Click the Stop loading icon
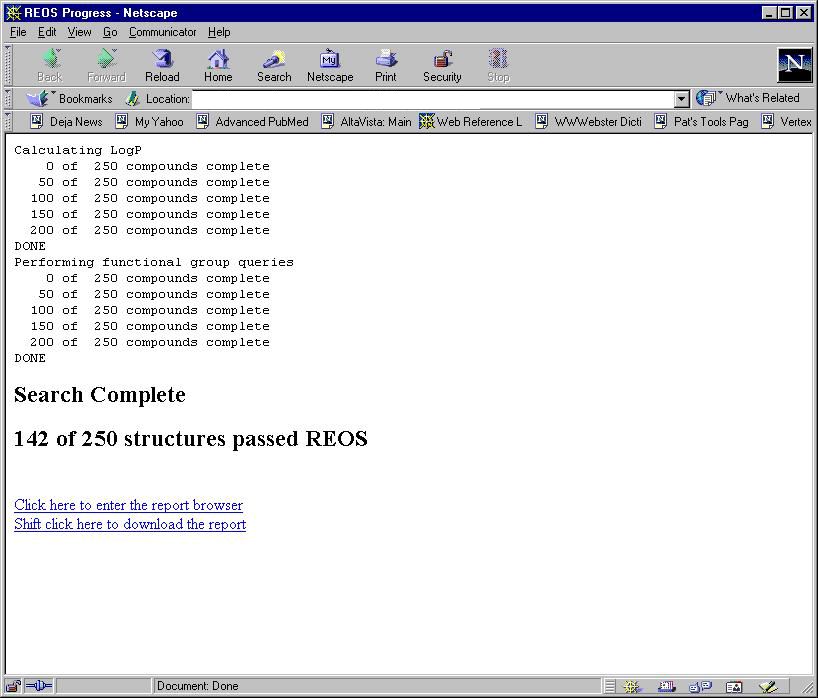 click(x=498, y=66)
